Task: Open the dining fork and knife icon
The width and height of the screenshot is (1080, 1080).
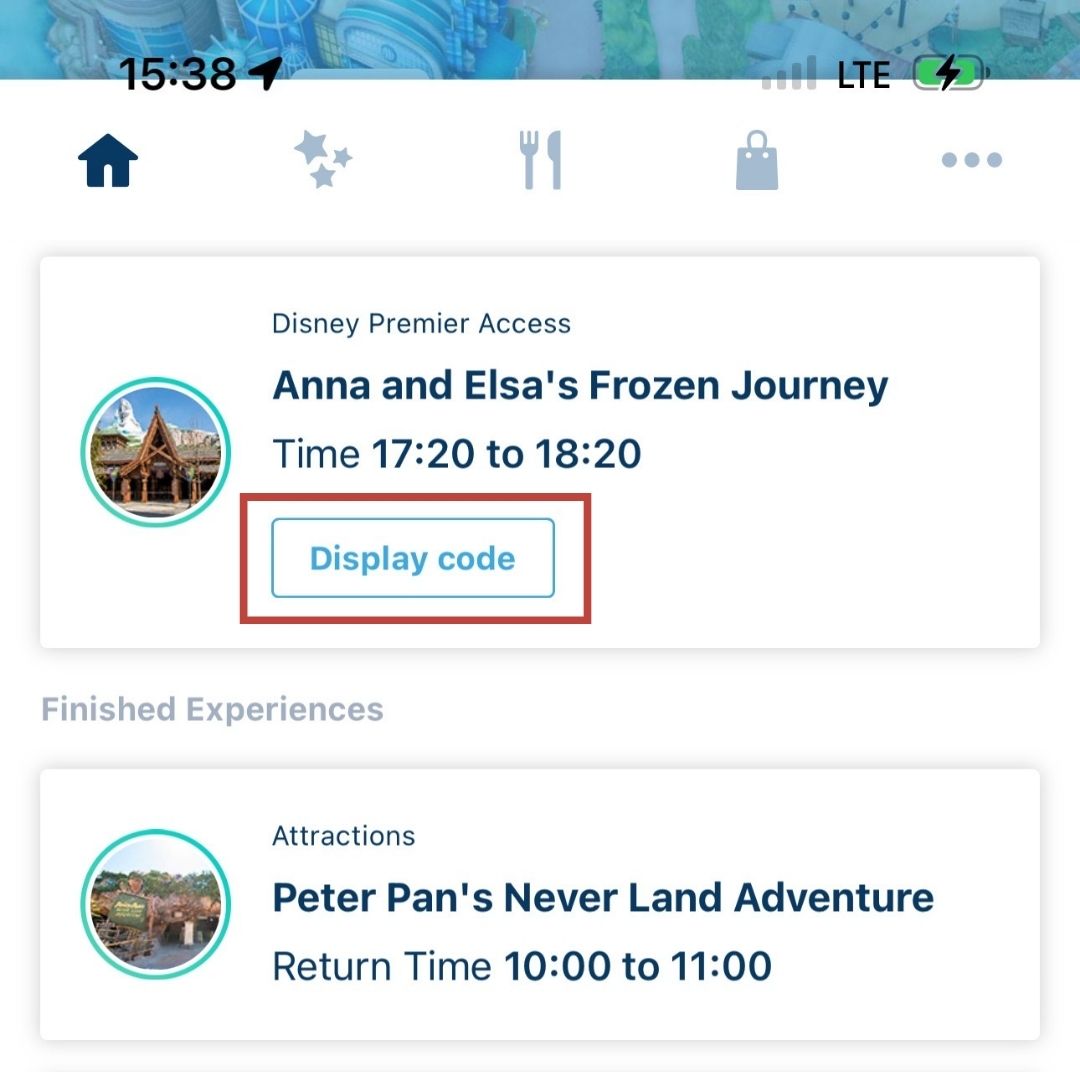Action: click(541, 160)
